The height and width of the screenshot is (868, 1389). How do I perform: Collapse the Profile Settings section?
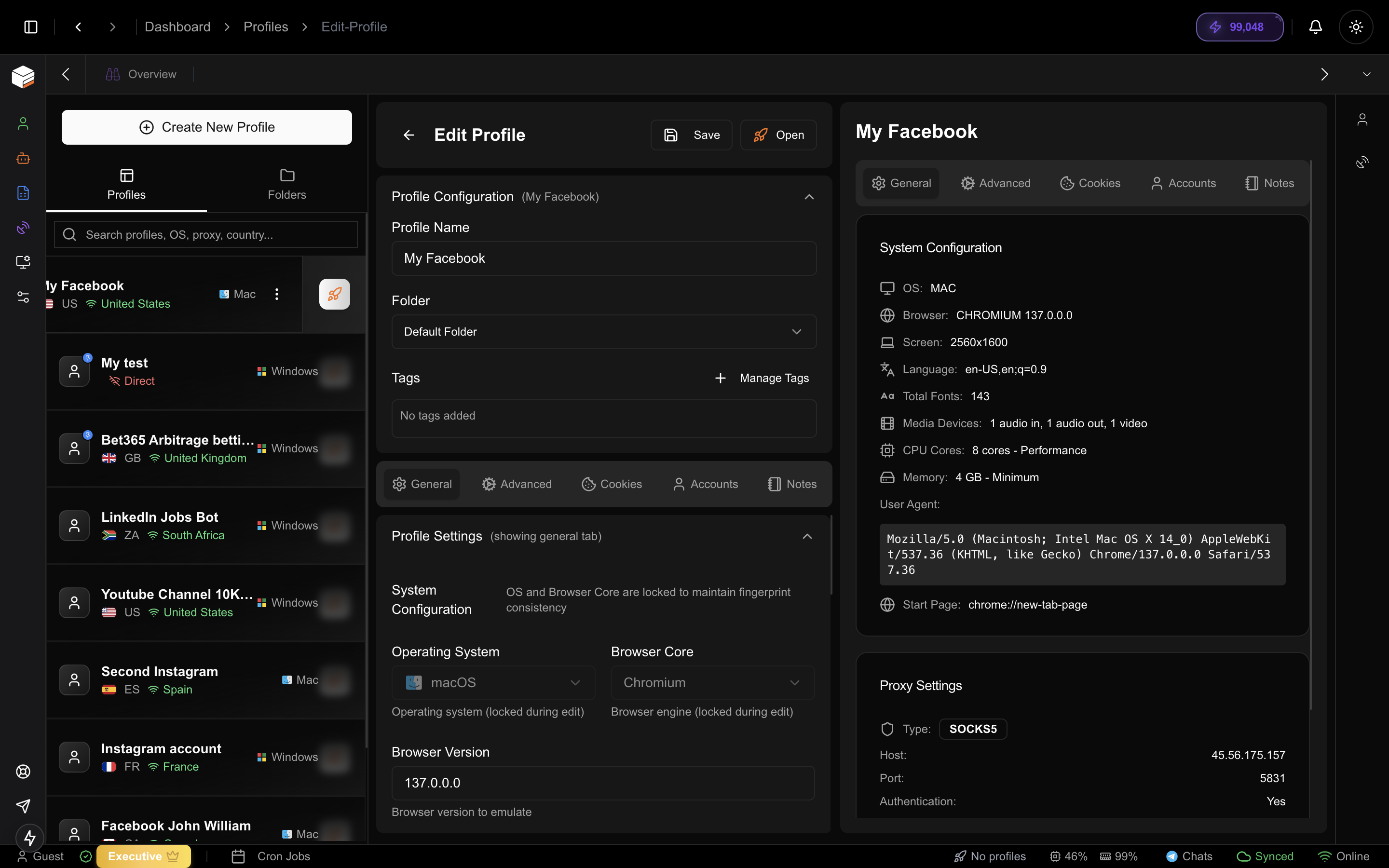click(807, 536)
